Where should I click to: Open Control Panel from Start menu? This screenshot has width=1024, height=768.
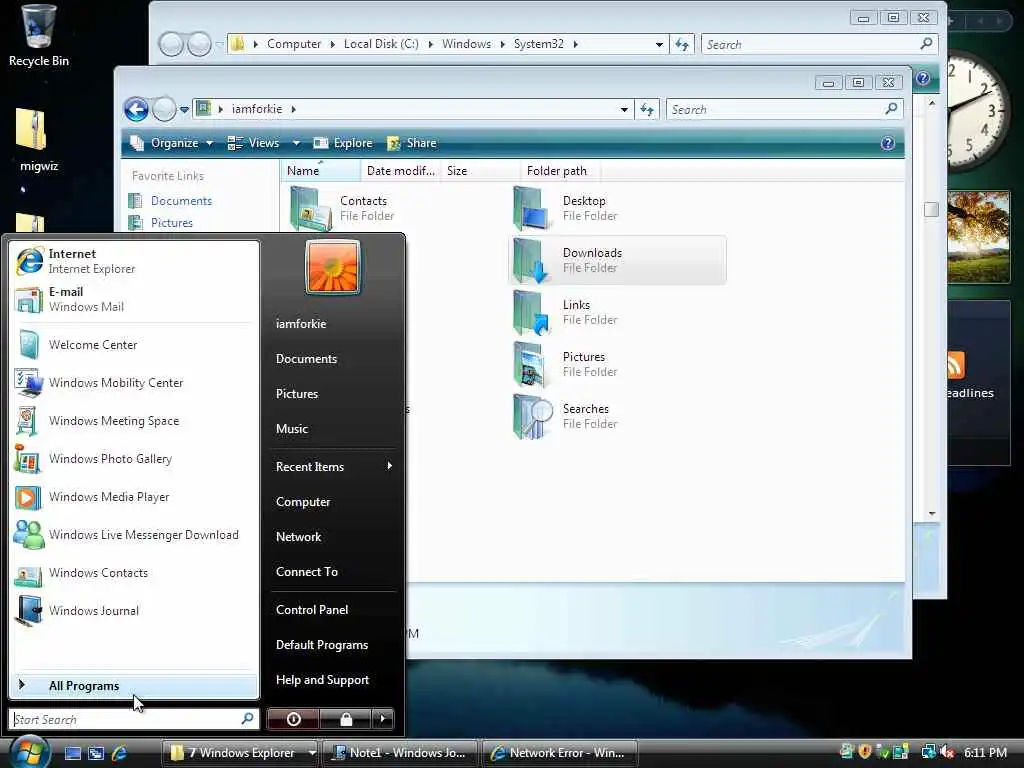click(333, 609)
